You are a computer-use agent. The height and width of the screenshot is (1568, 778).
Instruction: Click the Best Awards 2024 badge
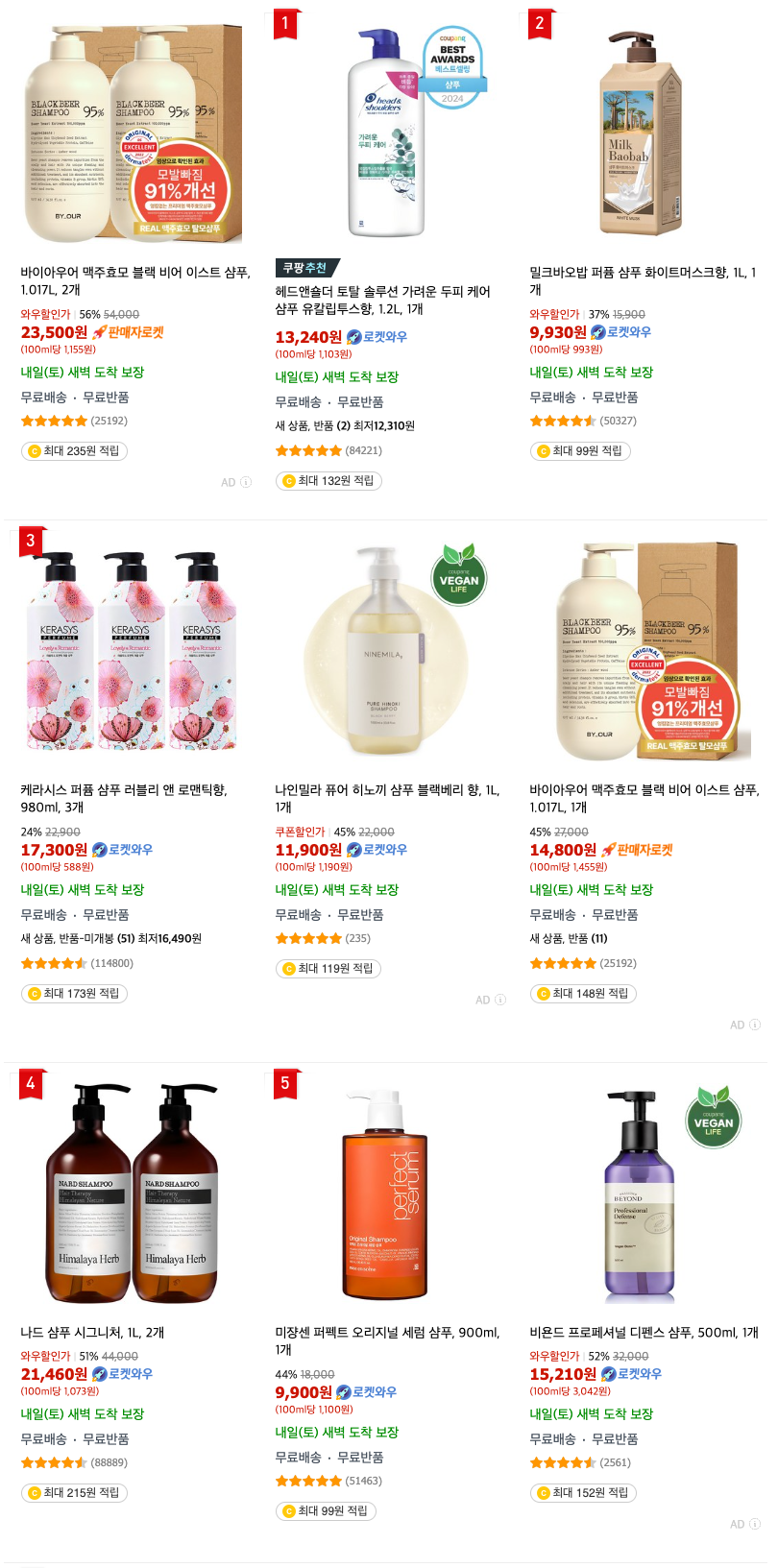[452, 66]
